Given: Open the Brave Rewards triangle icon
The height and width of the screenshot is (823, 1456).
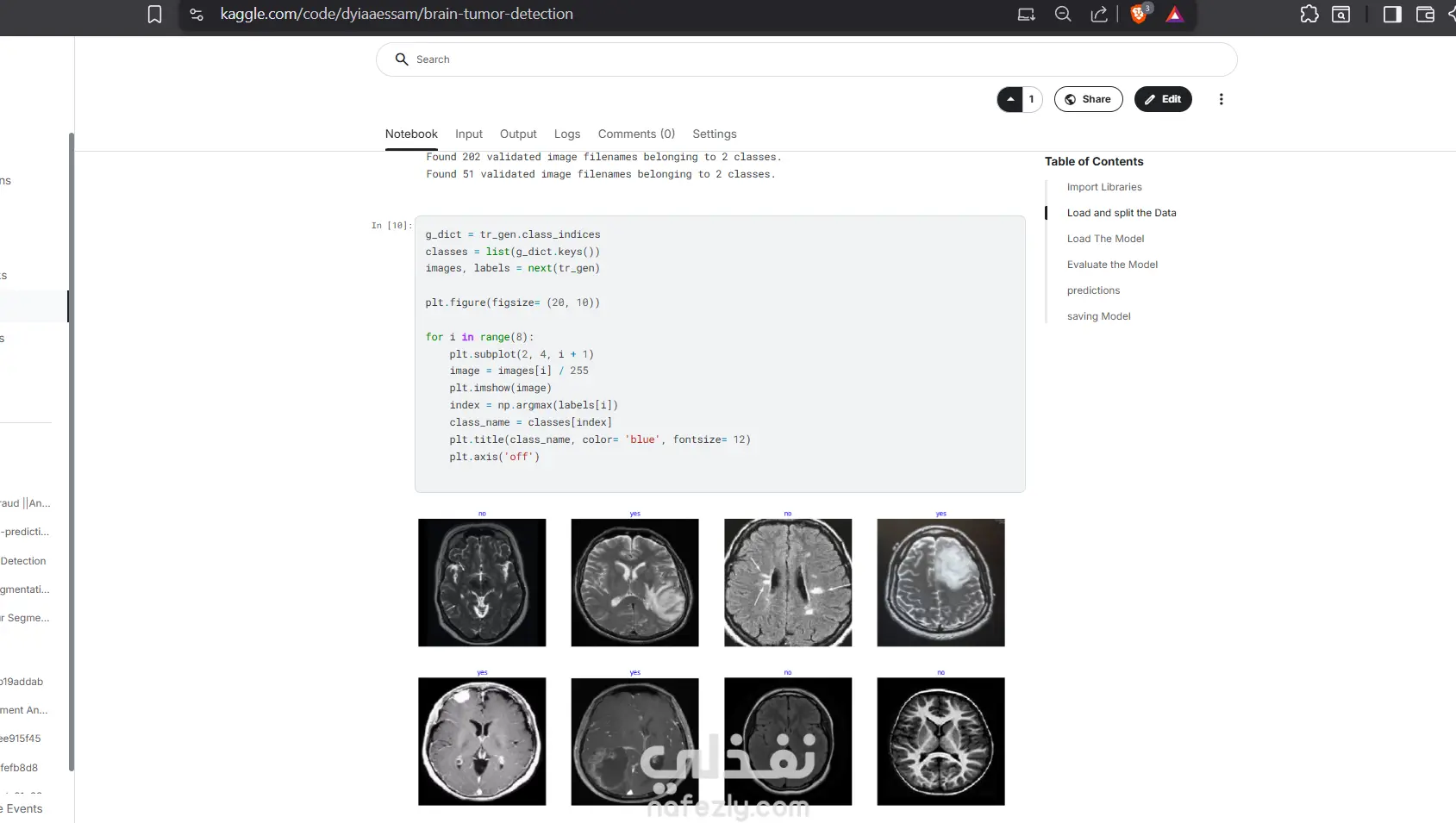Looking at the screenshot, I should coord(1175,15).
